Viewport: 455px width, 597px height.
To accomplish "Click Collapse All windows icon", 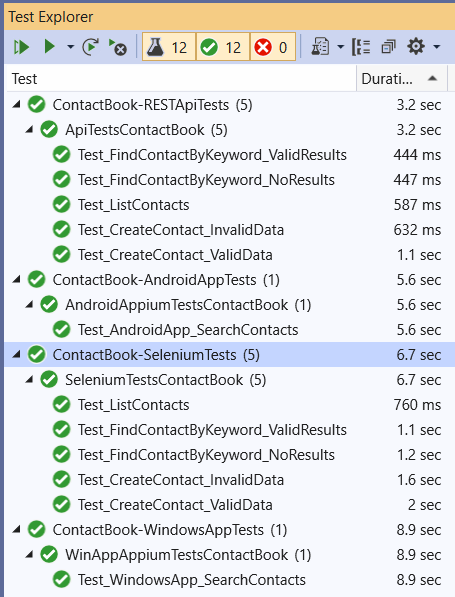I will [388, 47].
